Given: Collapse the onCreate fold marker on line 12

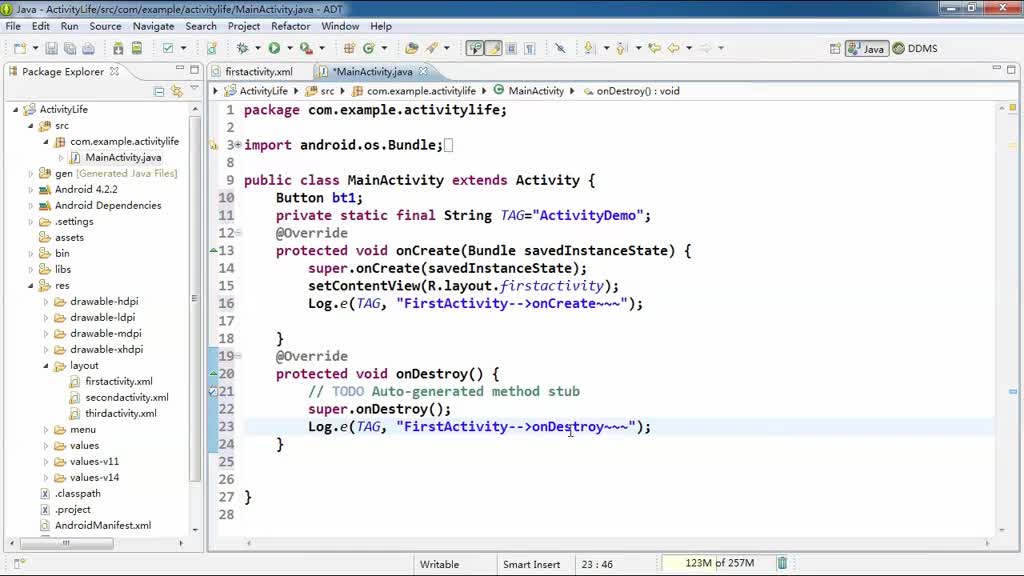Looking at the screenshot, I should click(x=238, y=232).
